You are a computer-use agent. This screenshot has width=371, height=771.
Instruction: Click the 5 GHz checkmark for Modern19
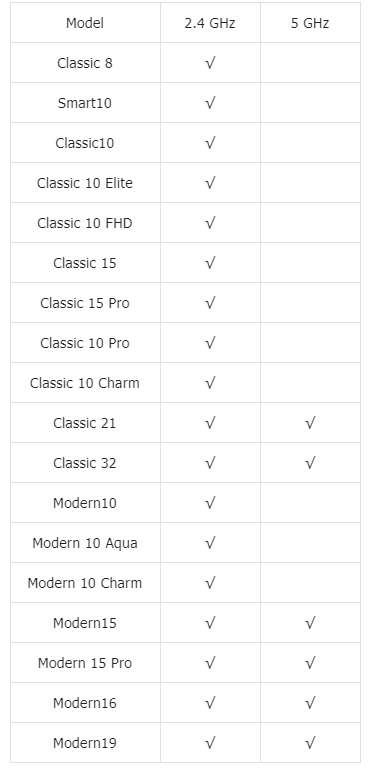coord(310,743)
